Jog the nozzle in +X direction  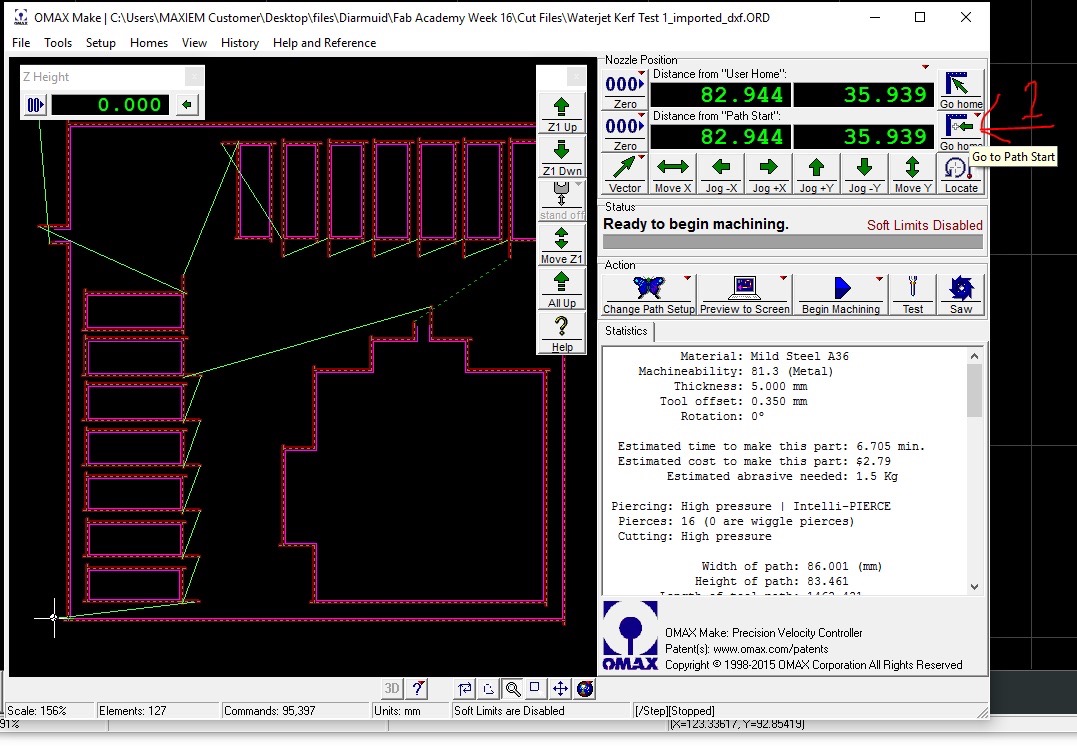pos(769,174)
